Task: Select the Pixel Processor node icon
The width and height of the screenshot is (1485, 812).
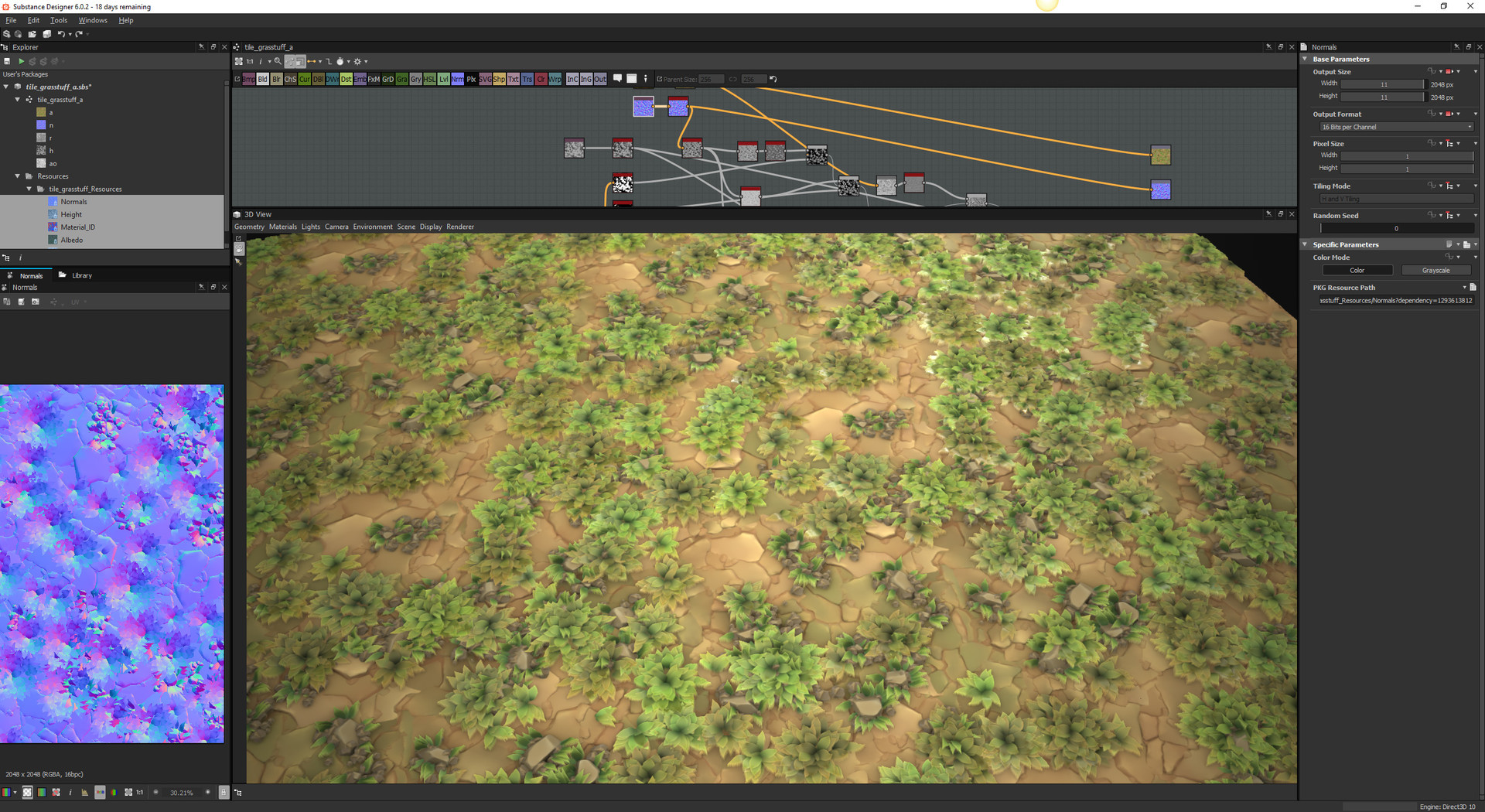Action: [471, 78]
